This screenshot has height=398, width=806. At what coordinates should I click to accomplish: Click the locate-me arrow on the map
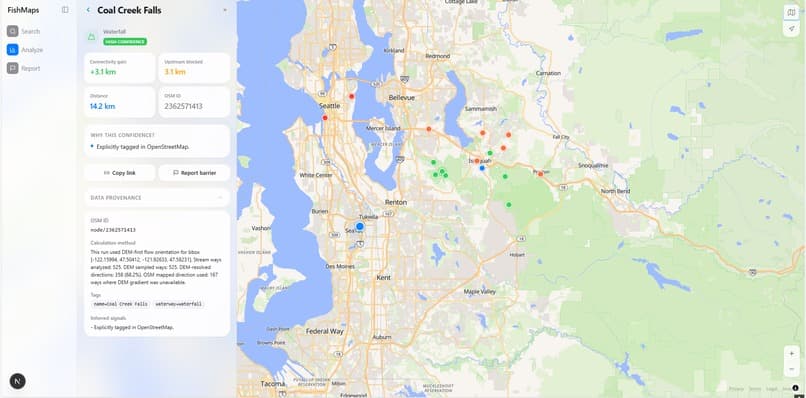click(x=791, y=29)
